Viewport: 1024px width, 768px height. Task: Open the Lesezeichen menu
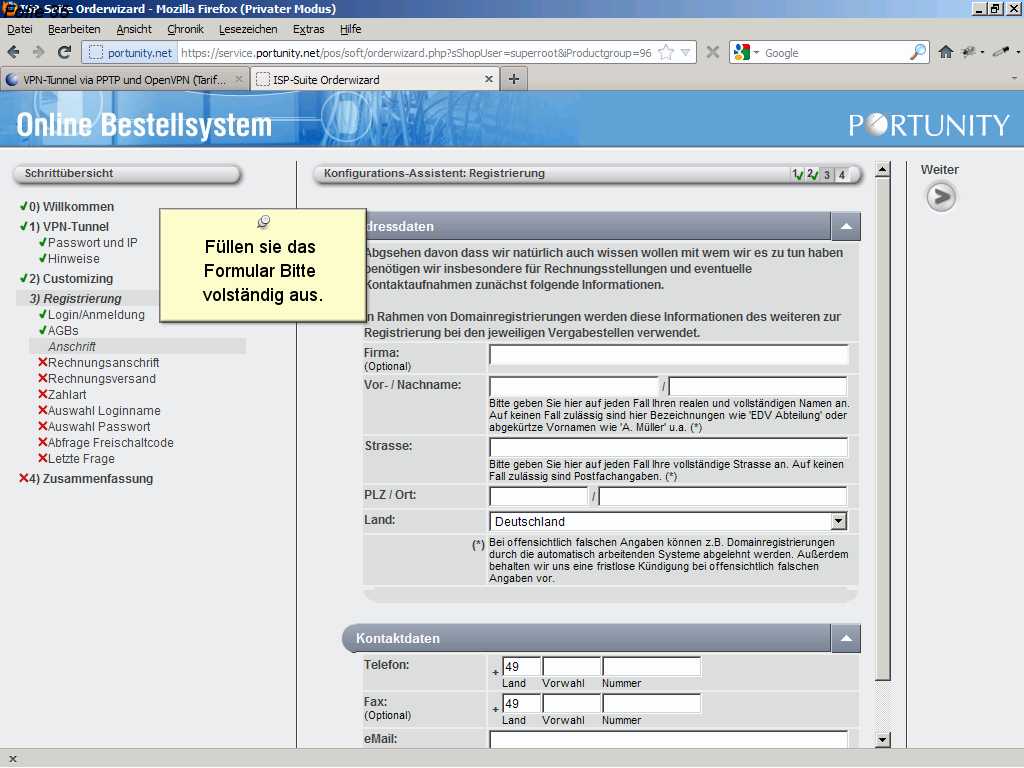(248, 29)
